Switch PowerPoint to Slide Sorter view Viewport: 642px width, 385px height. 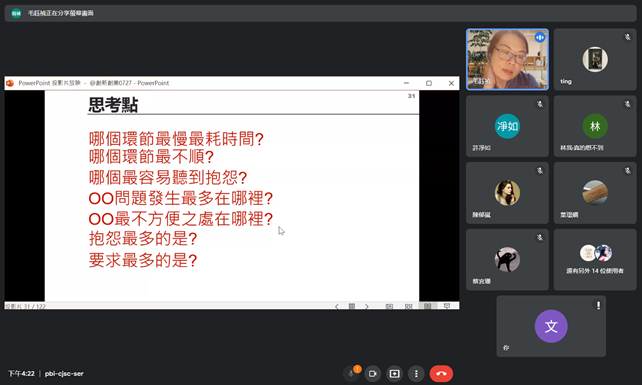tap(408, 306)
